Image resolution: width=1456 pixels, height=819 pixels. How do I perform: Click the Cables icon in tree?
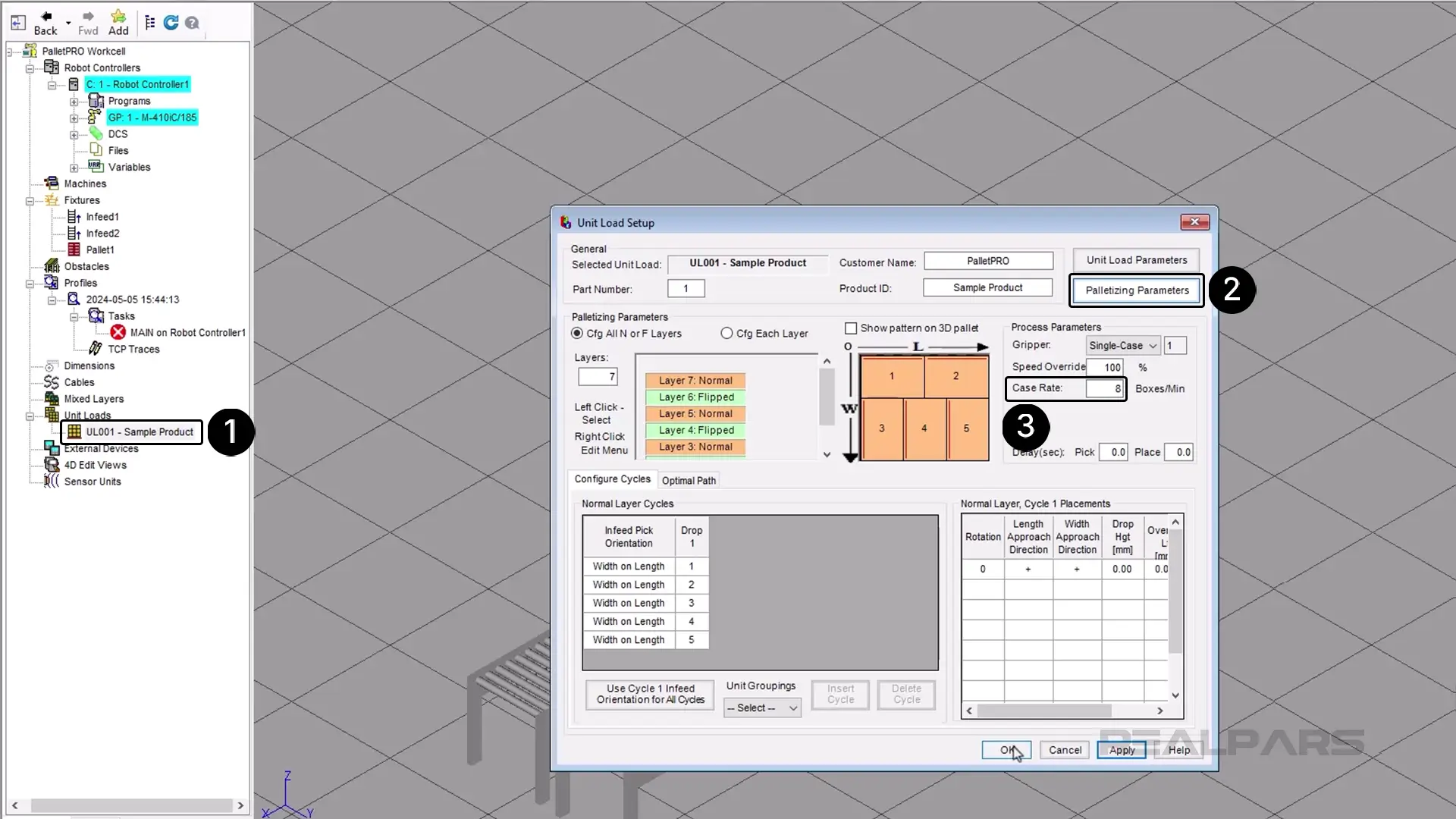coord(52,382)
